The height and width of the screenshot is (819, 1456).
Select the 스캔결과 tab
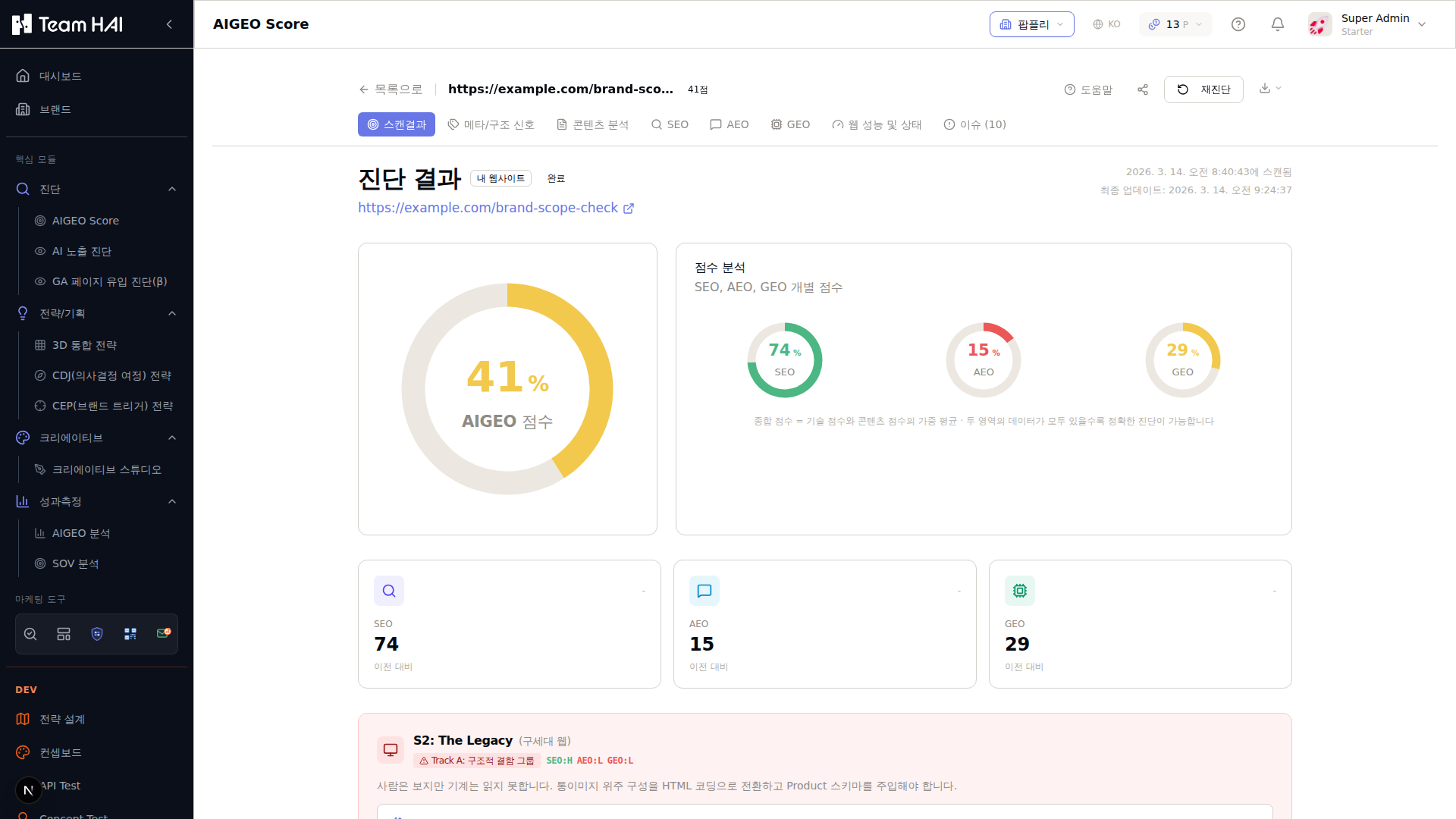click(397, 124)
